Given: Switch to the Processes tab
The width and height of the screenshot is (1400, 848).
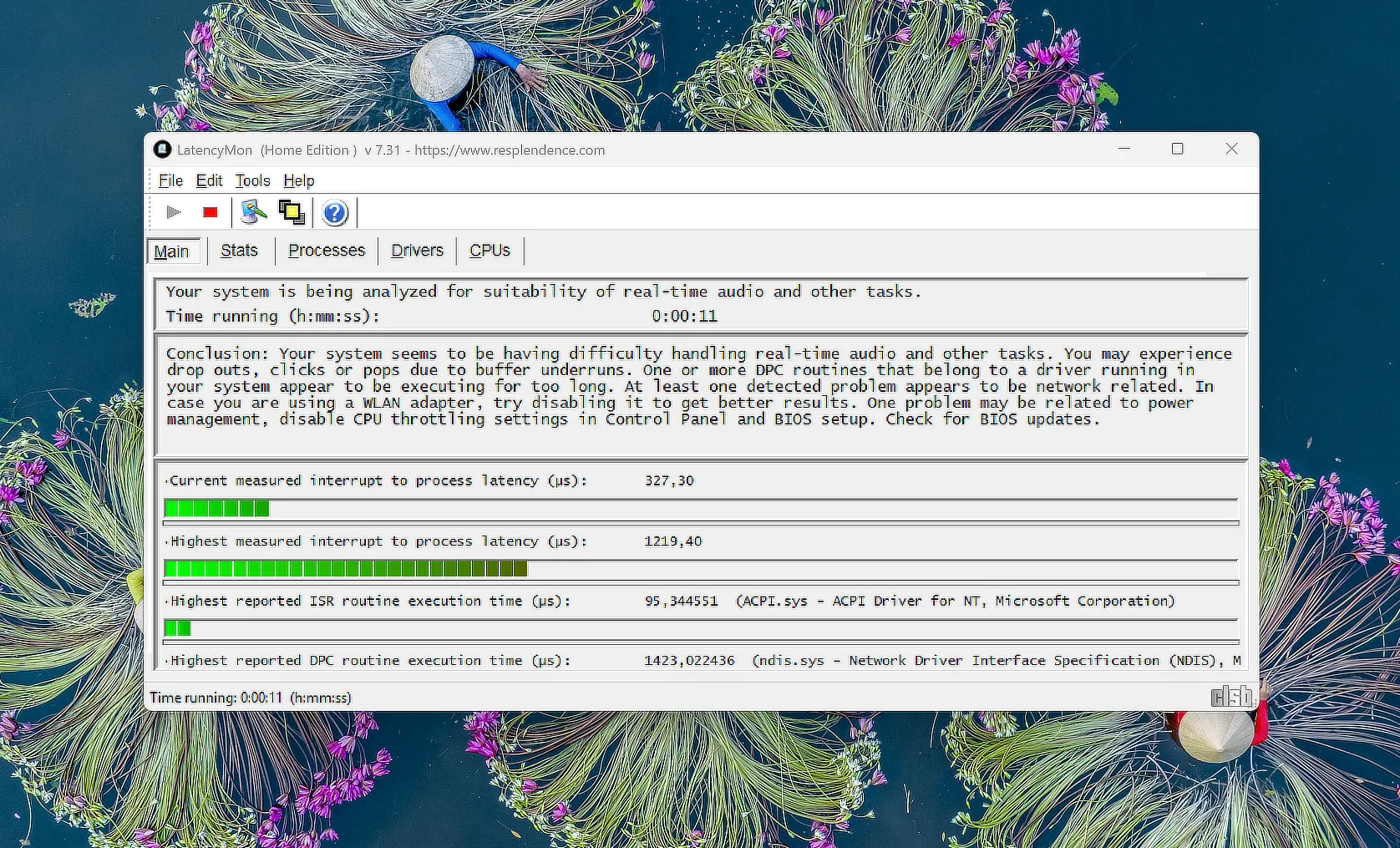Looking at the screenshot, I should click(x=327, y=251).
